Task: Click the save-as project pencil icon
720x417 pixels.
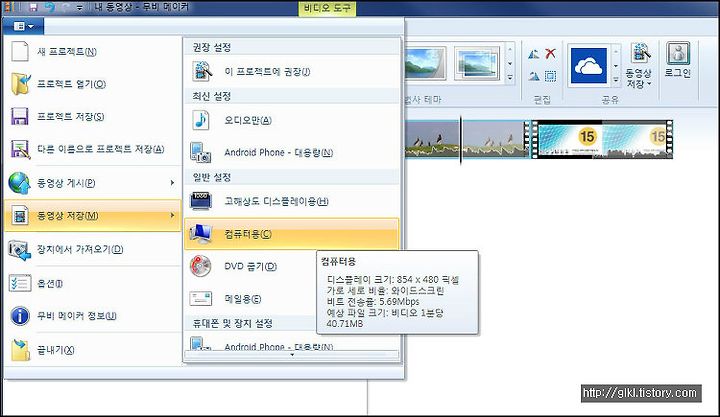Action: pyautogui.click(x=21, y=150)
